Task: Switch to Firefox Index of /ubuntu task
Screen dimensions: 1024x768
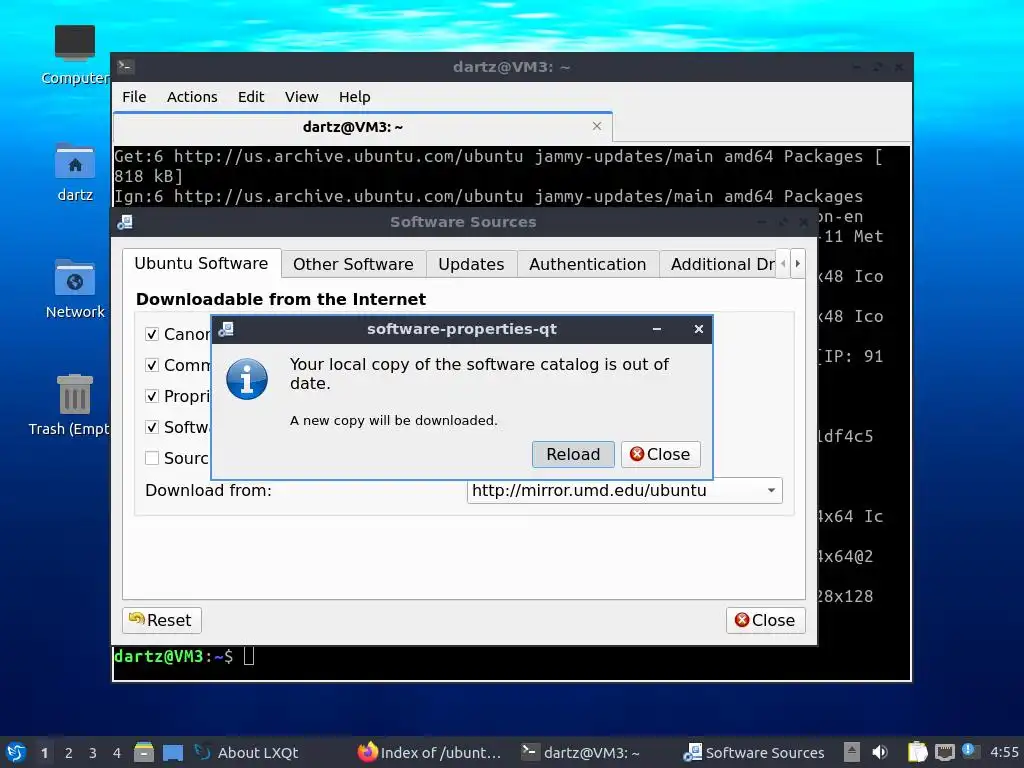Action: point(431,752)
